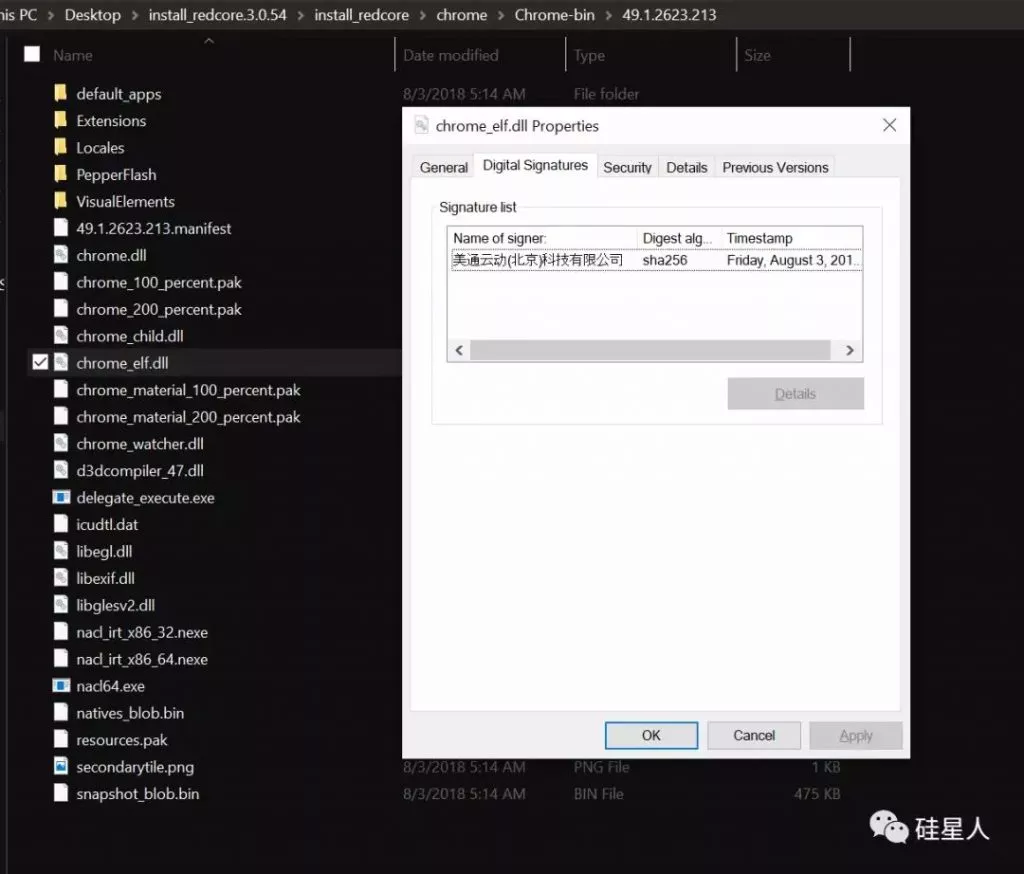Select the sha256 signature row entry
Image resolution: width=1024 pixels, height=874 pixels.
(x=656, y=260)
